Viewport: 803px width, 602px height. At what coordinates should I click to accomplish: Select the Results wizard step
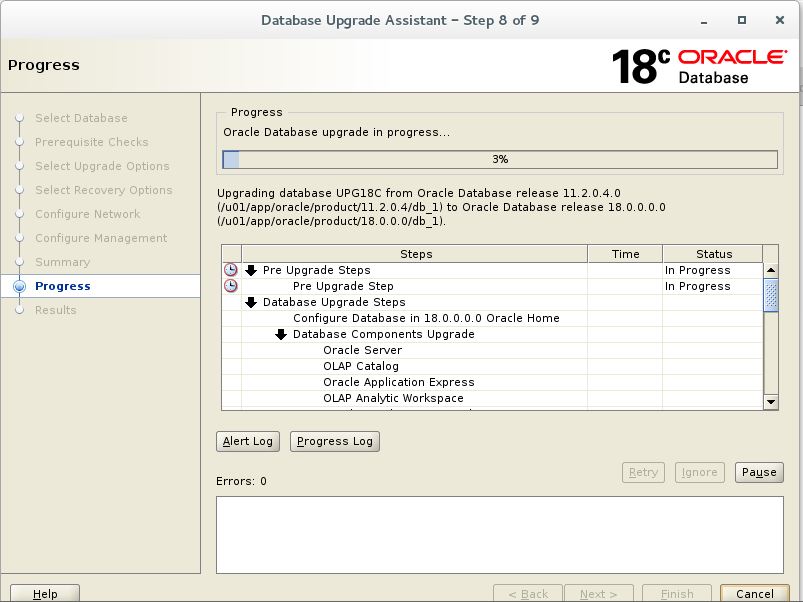[x=55, y=310]
